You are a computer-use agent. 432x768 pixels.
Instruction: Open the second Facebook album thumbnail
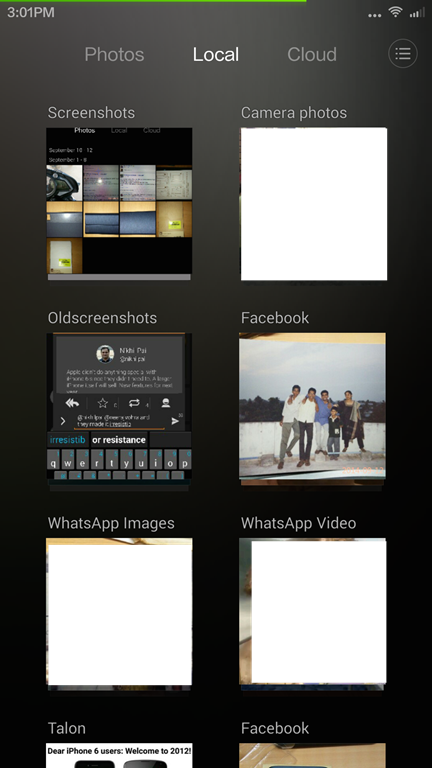312,755
